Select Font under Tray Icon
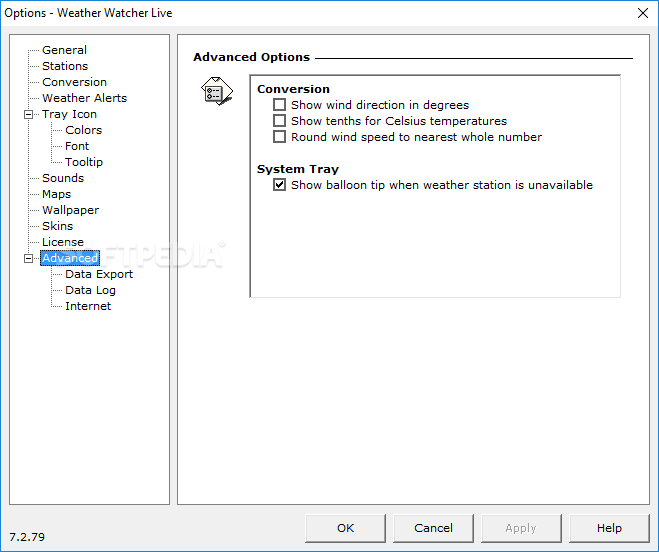The height and width of the screenshot is (552, 659). (x=77, y=146)
